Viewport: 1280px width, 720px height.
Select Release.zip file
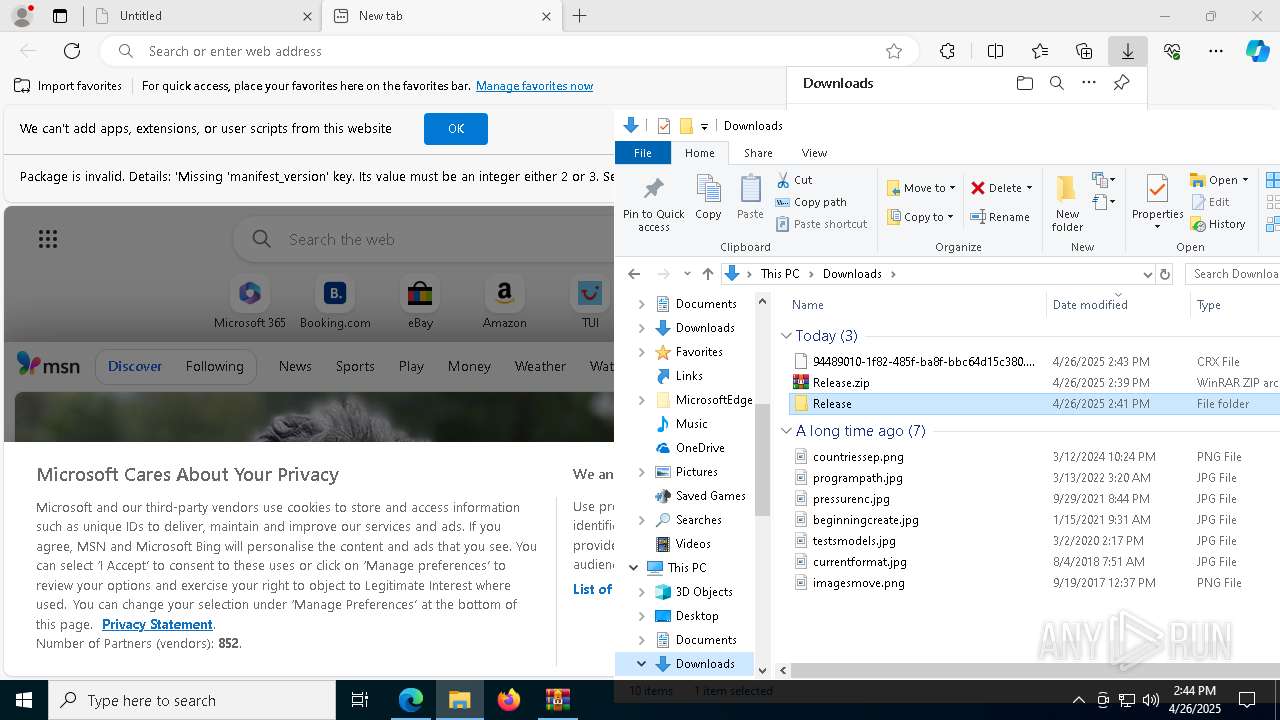pyautogui.click(x=841, y=383)
